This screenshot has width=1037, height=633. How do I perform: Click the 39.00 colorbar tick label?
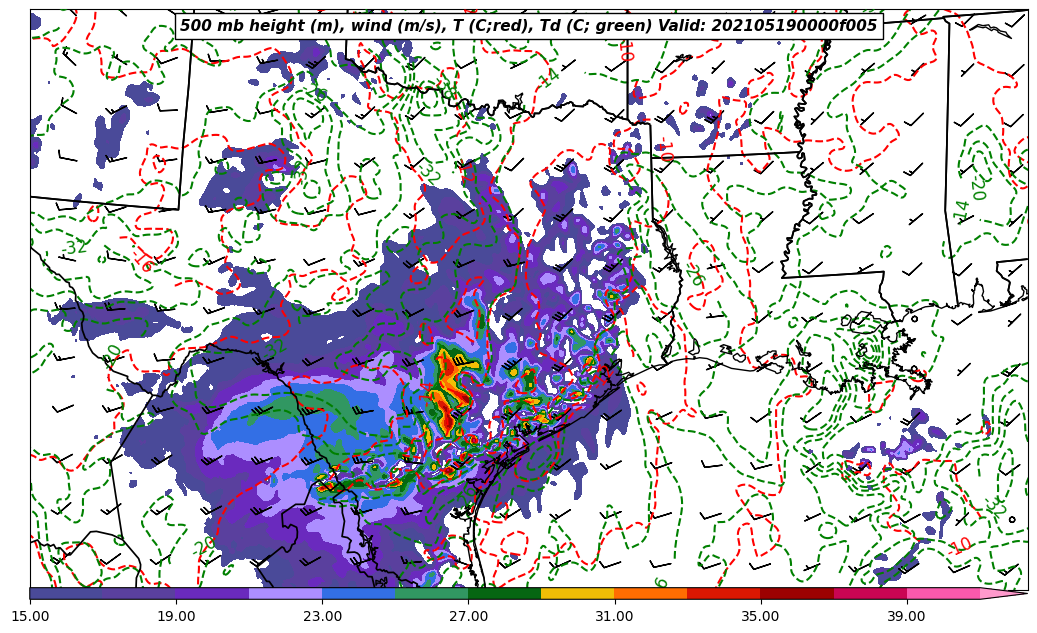point(906,616)
